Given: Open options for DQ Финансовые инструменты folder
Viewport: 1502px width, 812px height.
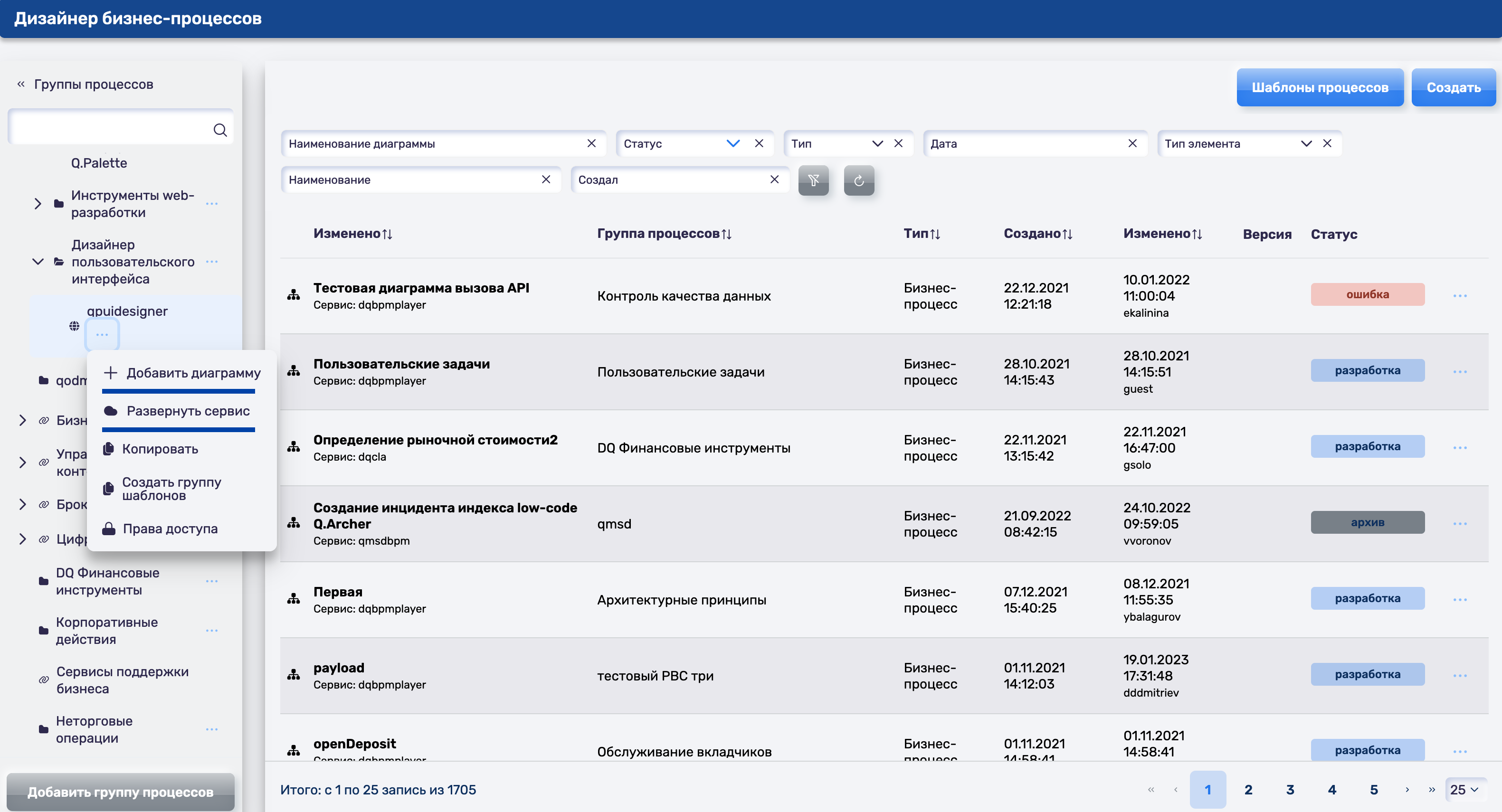Looking at the screenshot, I should (x=212, y=581).
